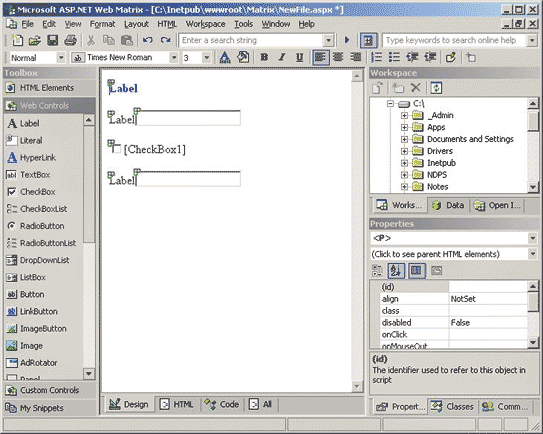Image resolution: width=543 pixels, height=434 pixels.
Task: Click the Background Color paint bucket icon
Action: [243, 57]
